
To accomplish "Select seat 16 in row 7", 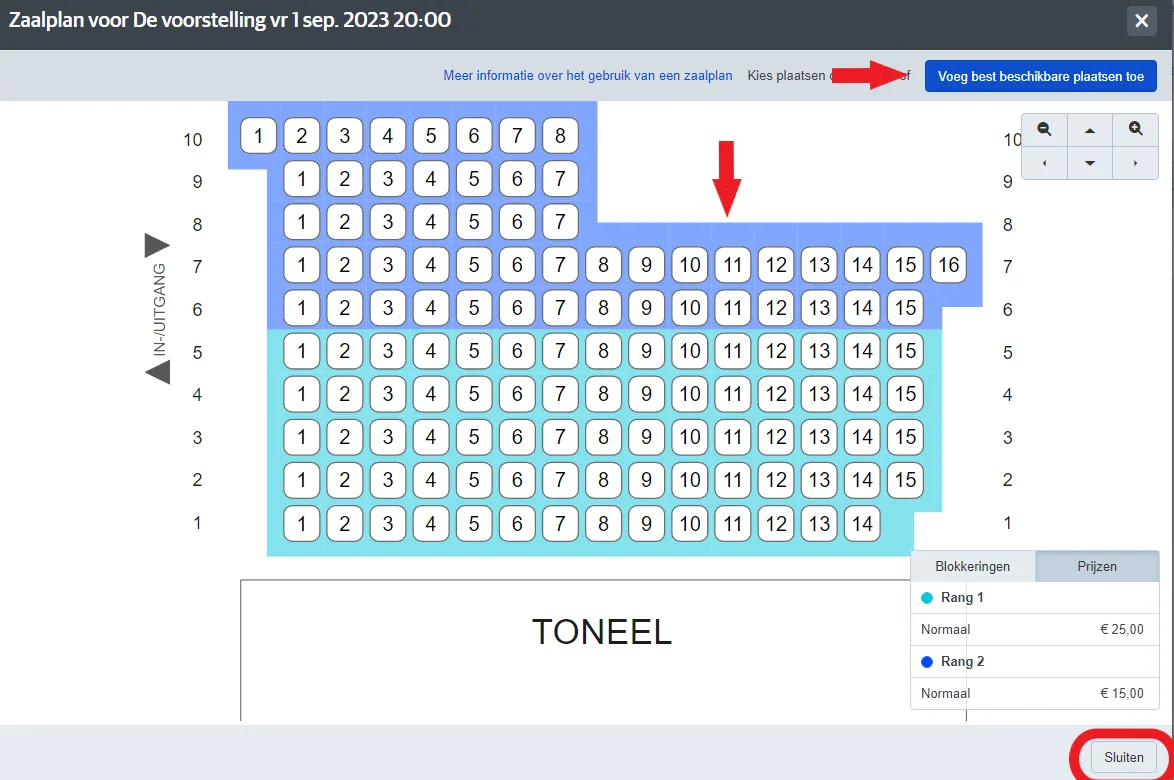I will pos(949,265).
